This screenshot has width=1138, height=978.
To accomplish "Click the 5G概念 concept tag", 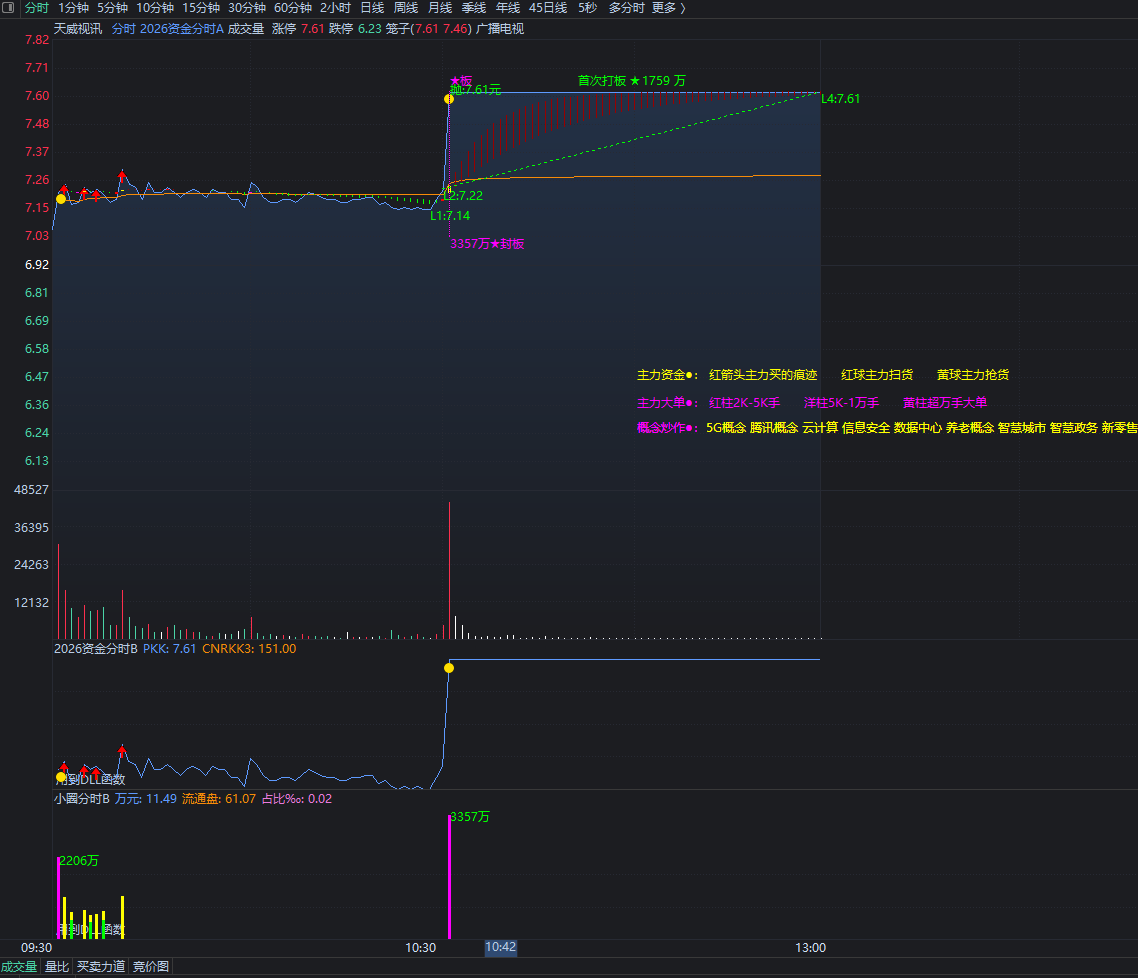I will (x=726, y=428).
